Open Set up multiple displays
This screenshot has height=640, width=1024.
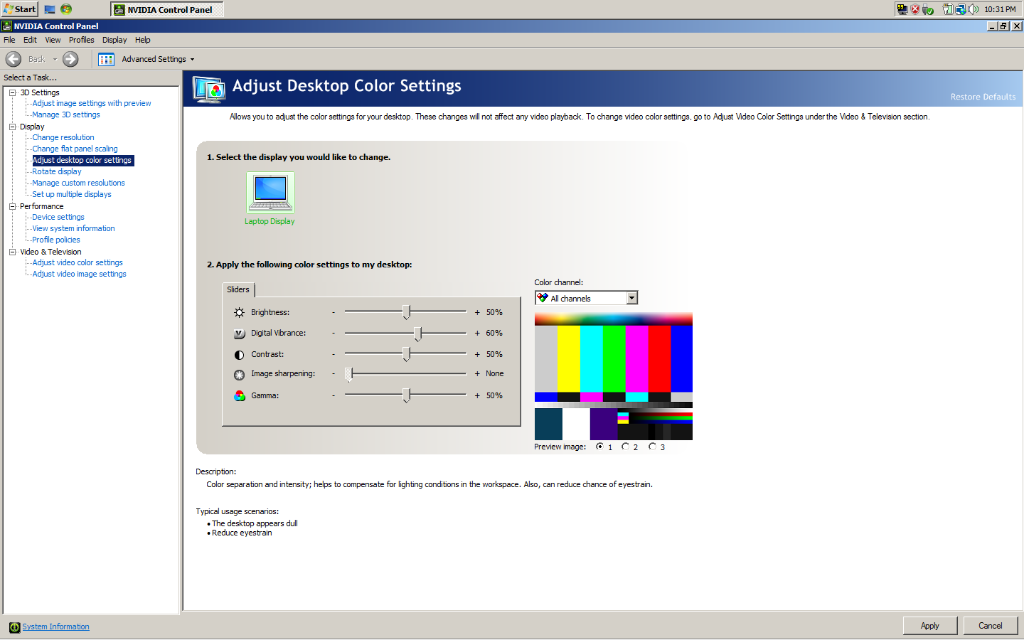[72, 195]
